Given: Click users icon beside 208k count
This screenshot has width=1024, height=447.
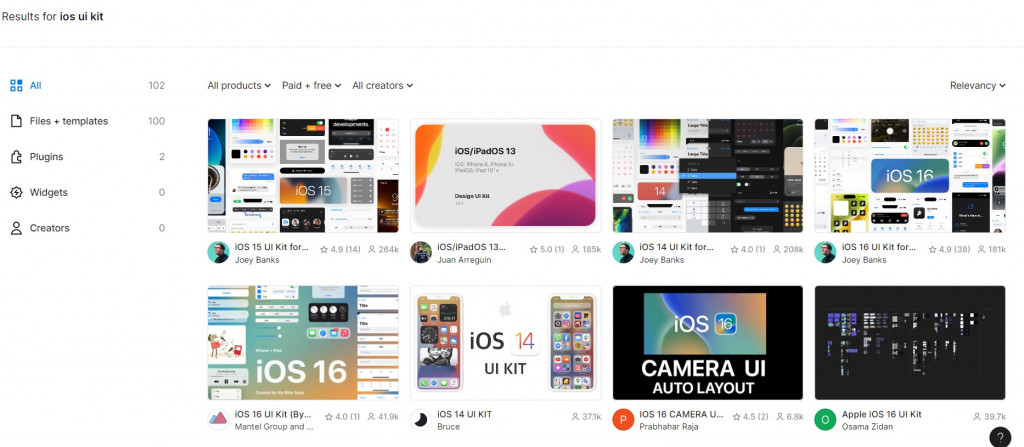Looking at the screenshot, I should (777, 250).
